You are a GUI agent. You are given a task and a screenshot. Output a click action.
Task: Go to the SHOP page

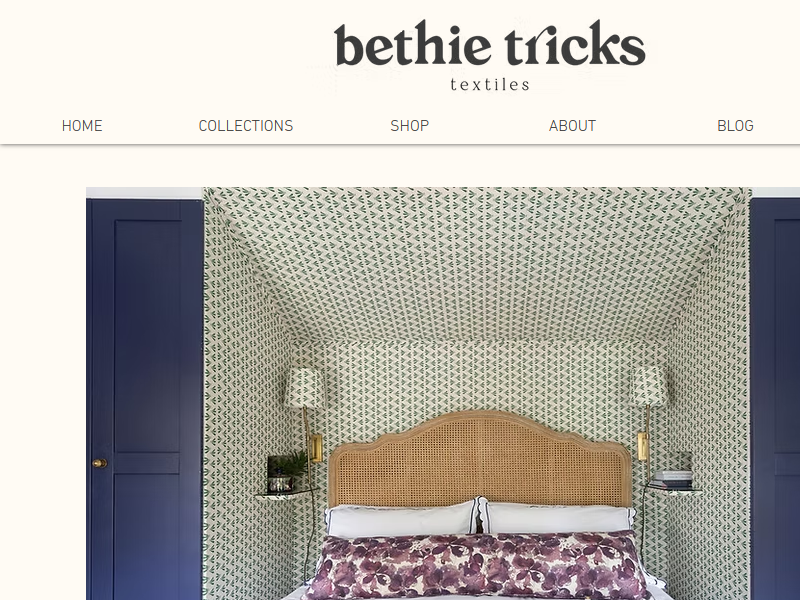[410, 126]
